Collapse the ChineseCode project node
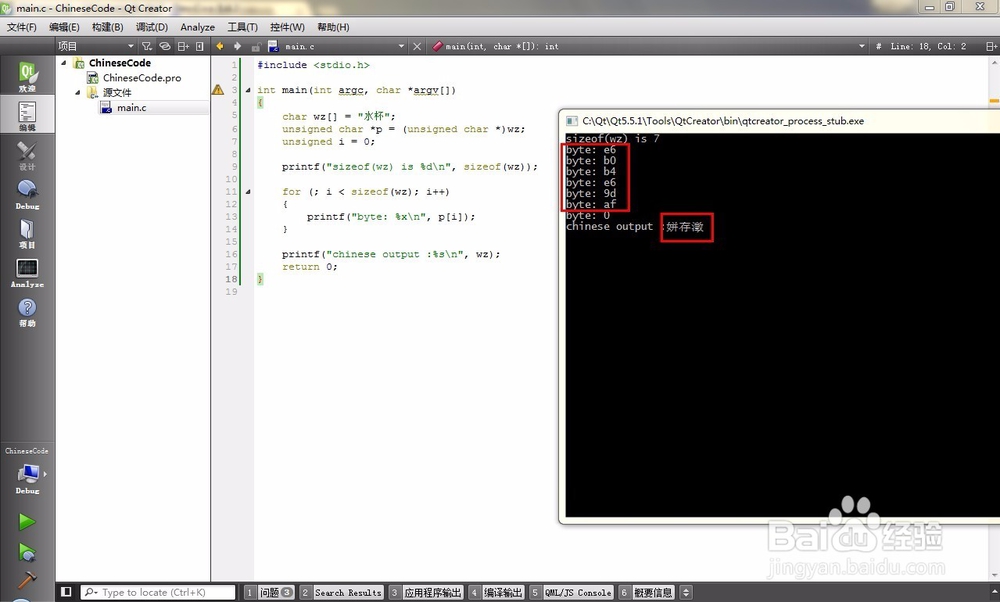The width and height of the screenshot is (1000, 602). [x=64, y=62]
